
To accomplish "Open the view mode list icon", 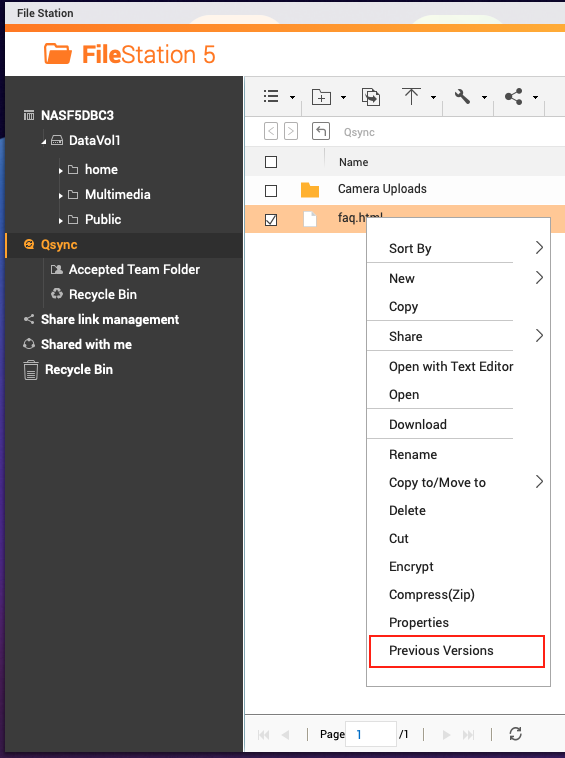I will point(271,96).
